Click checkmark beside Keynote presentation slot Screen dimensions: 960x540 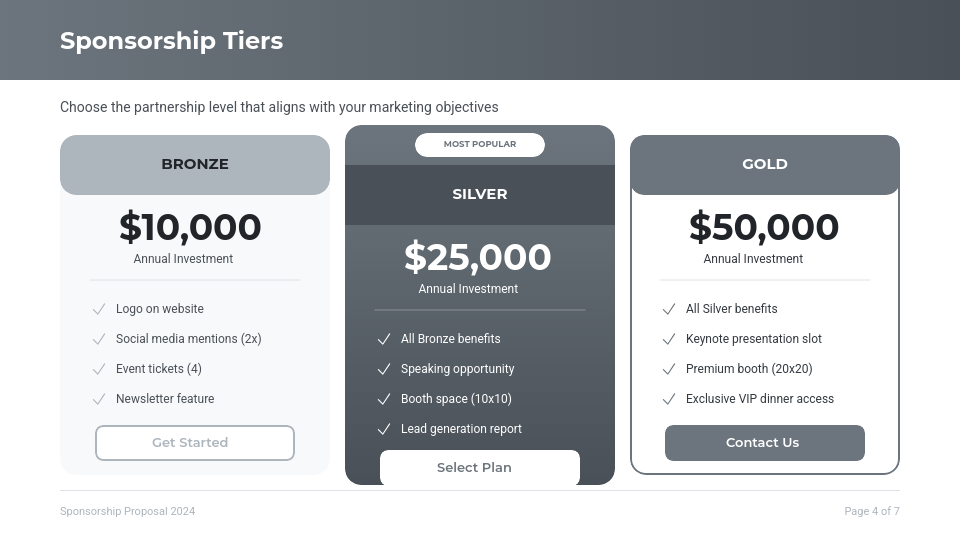(669, 339)
